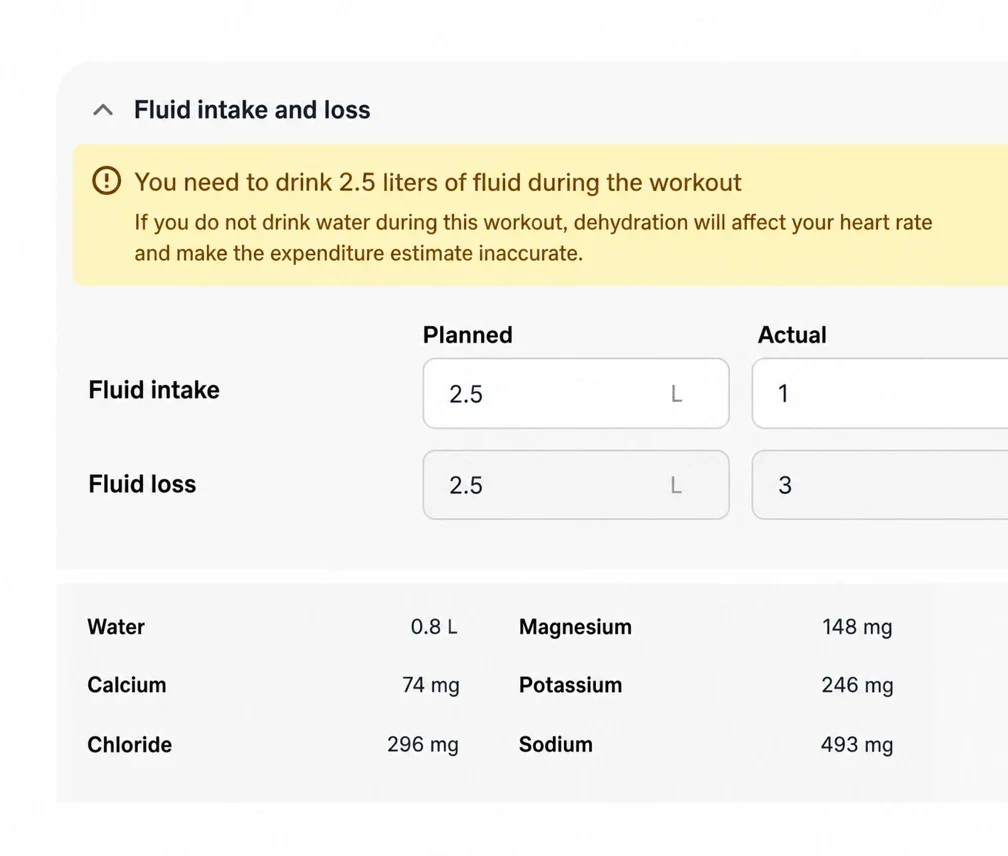Click the Fluid loss row label
1008x856 pixels.
point(142,484)
